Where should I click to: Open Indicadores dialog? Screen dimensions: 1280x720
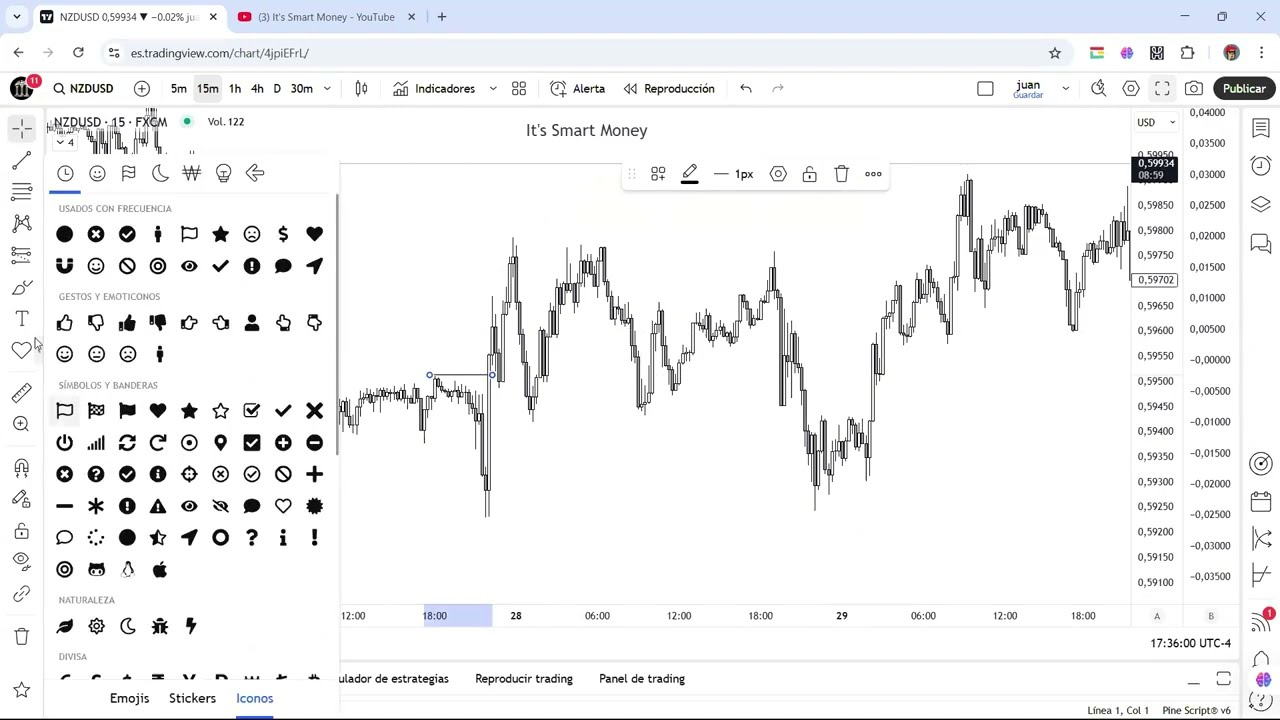click(434, 88)
